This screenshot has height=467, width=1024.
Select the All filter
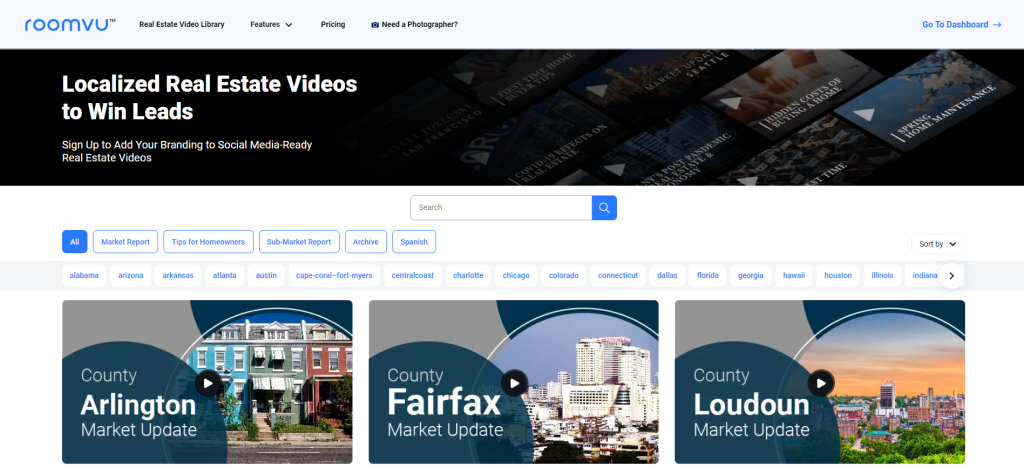point(74,242)
